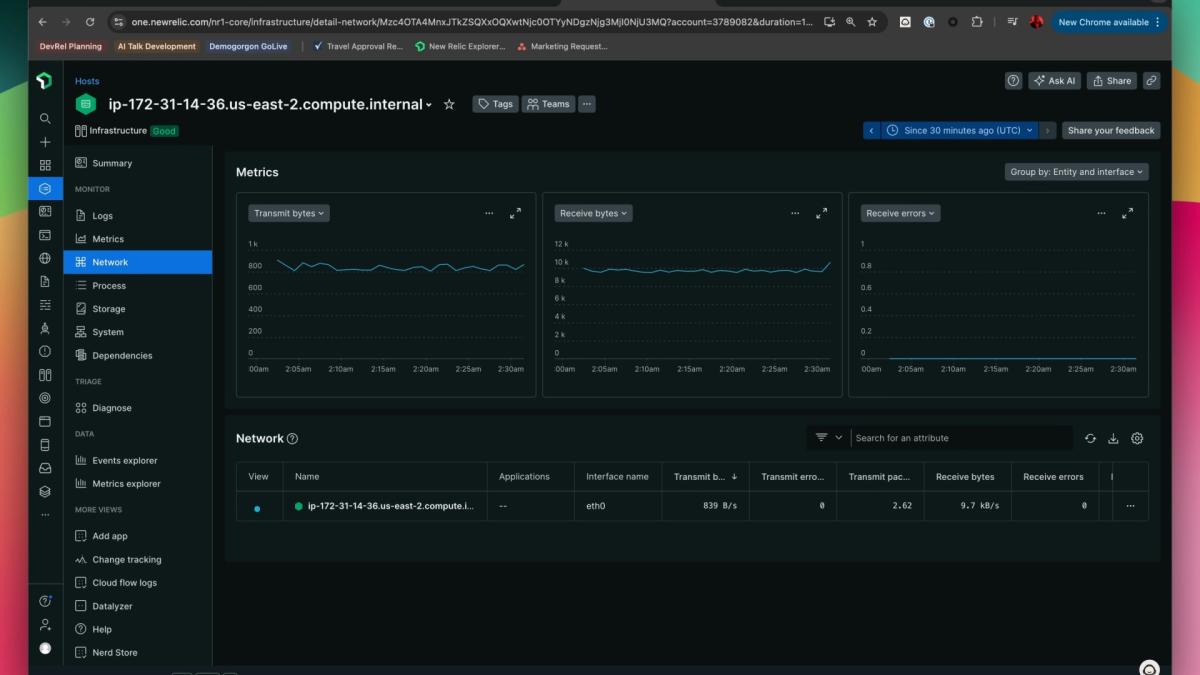This screenshot has height=675, width=1200.
Task: Focus the Search for an attribute field
Action: 960,438
